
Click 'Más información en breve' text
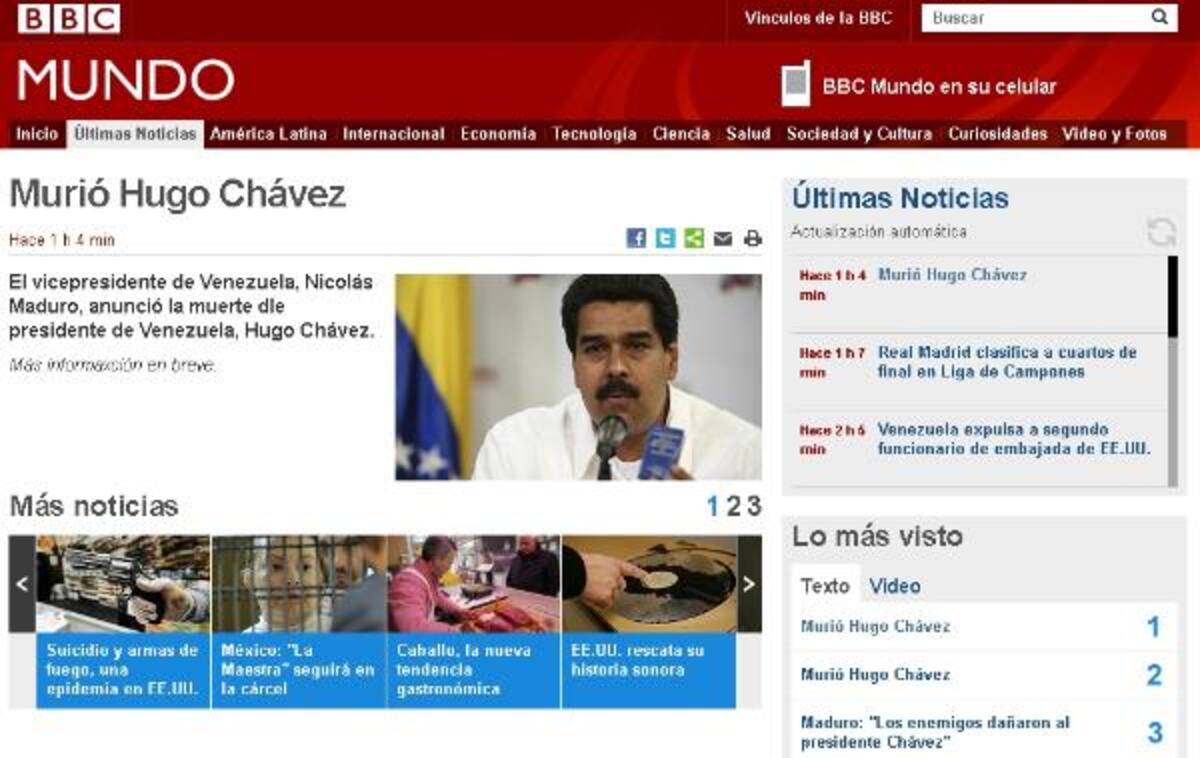(x=113, y=365)
